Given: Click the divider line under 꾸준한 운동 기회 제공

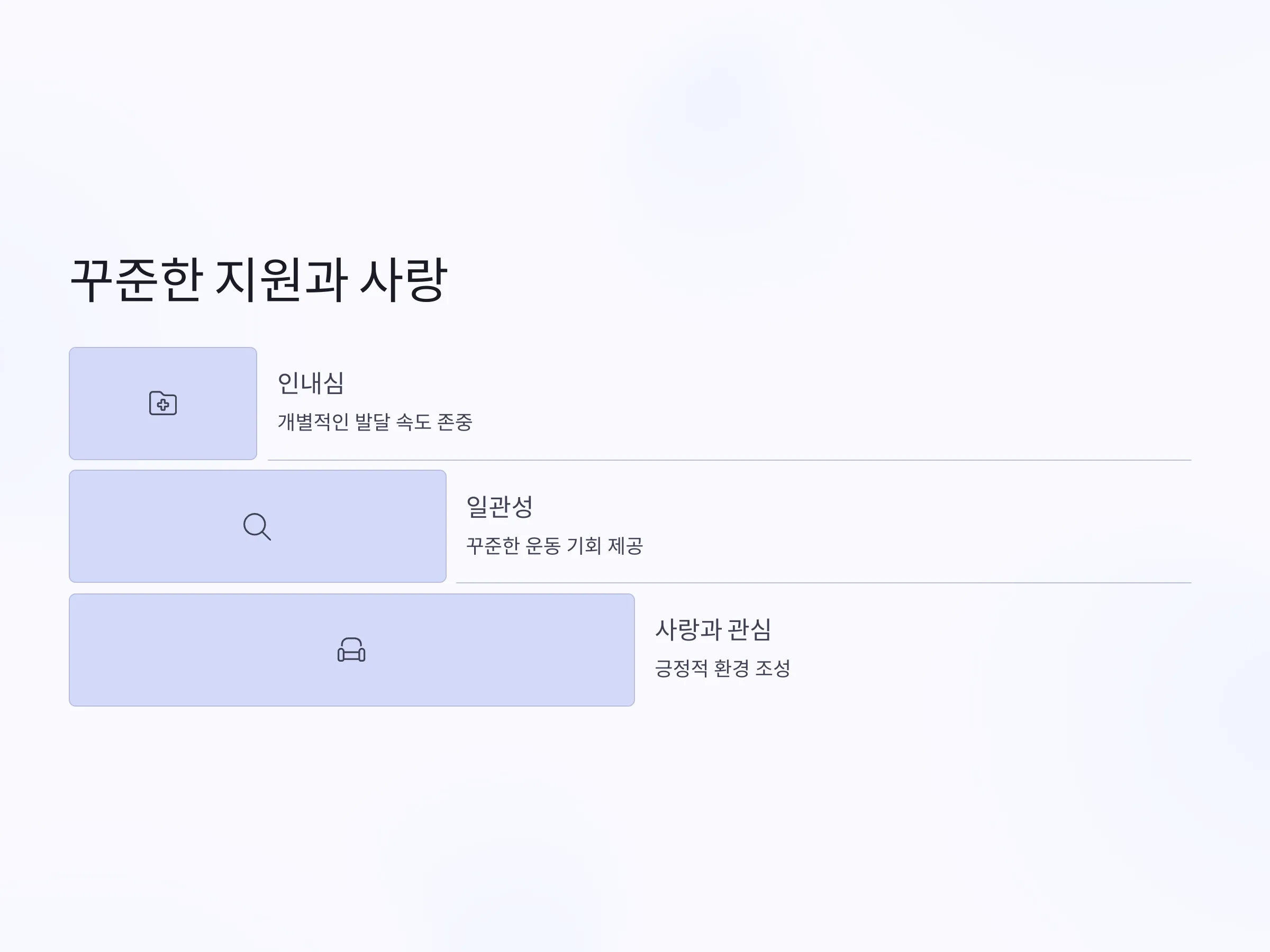Looking at the screenshot, I should coord(823,583).
